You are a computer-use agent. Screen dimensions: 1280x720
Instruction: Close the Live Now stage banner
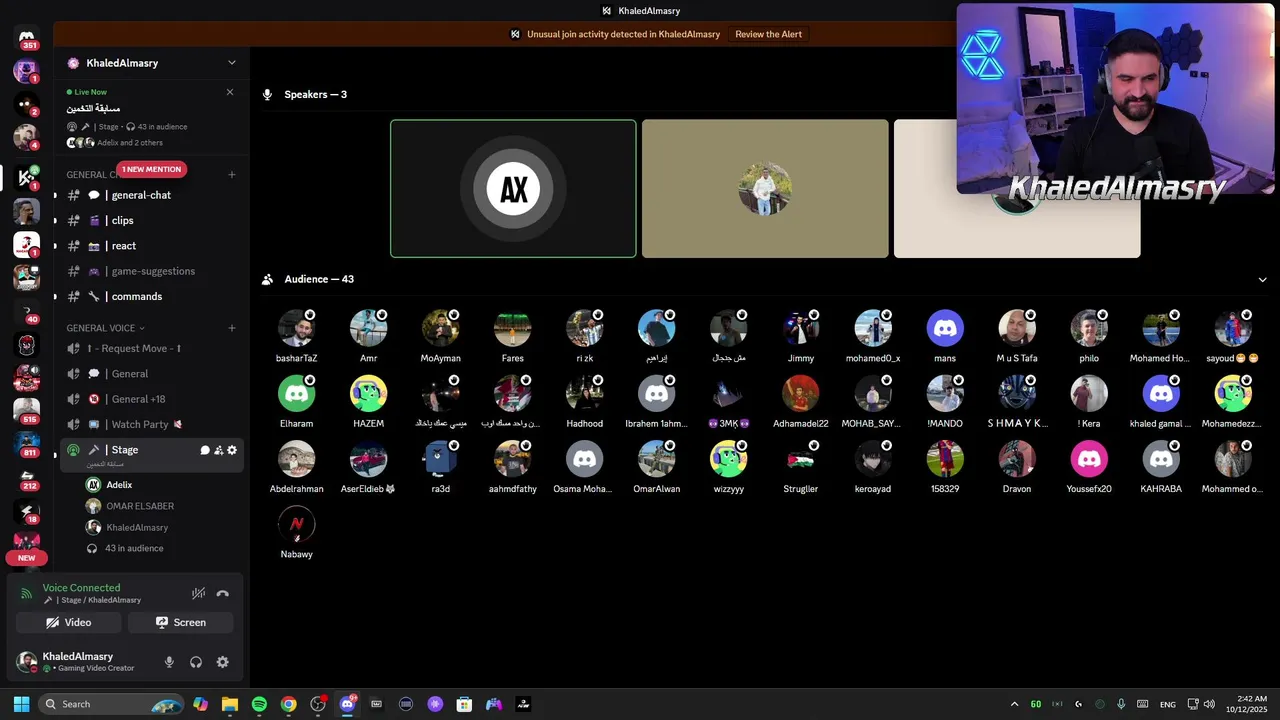pyautogui.click(x=230, y=92)
